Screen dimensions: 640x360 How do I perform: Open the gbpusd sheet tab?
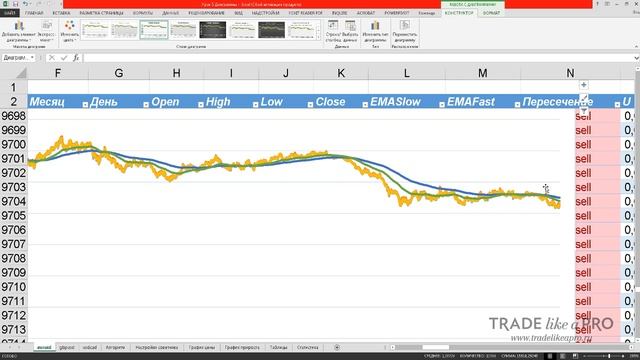pyautogui.click(x=67, y=347)
